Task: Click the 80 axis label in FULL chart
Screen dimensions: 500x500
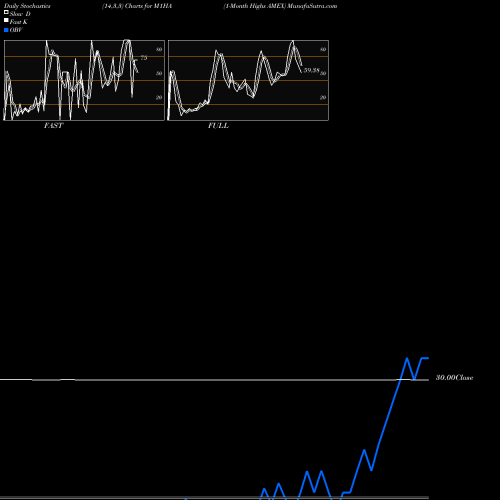Action: coord(323,49)
